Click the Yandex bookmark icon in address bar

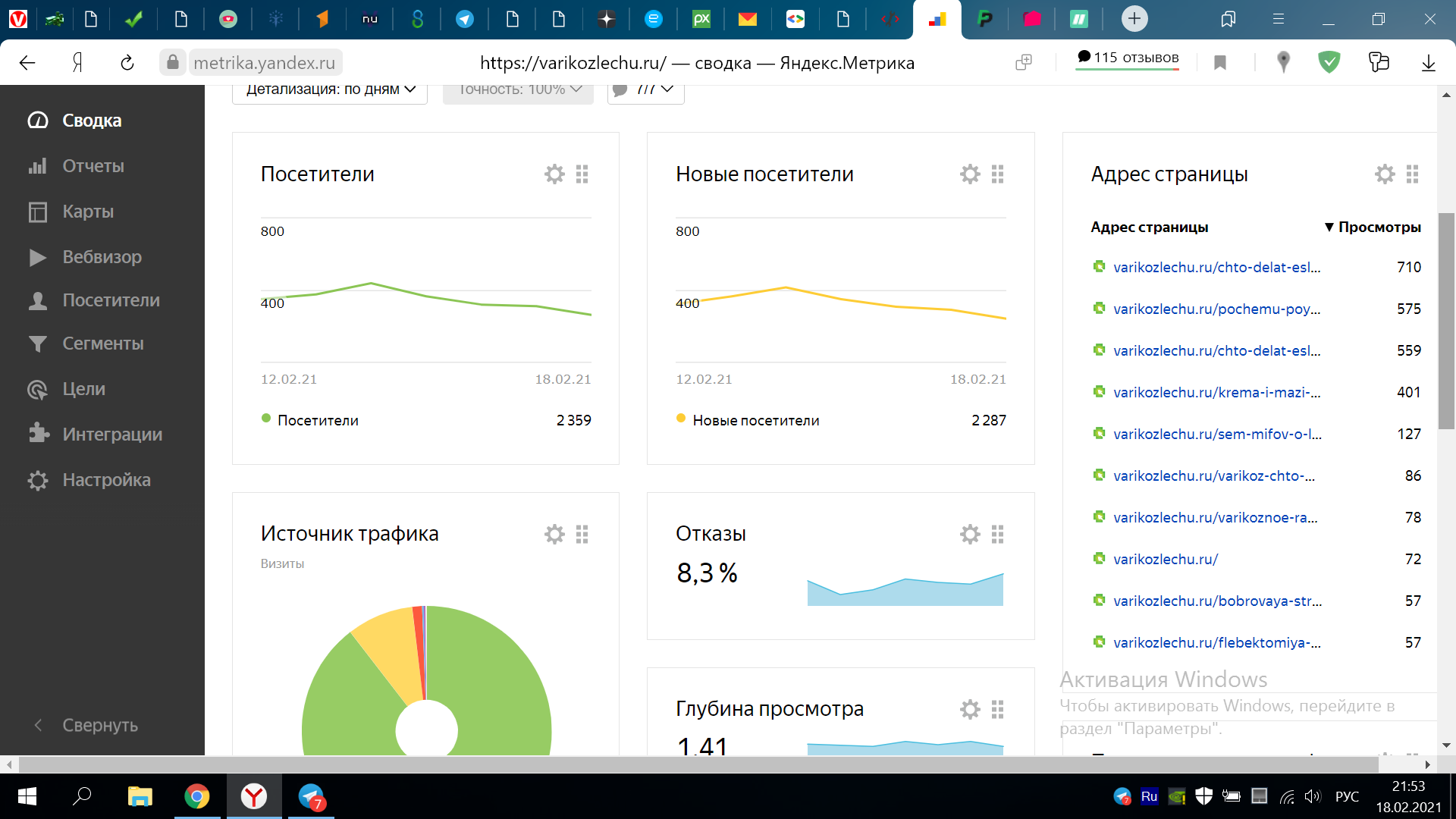pos(1219,63)
